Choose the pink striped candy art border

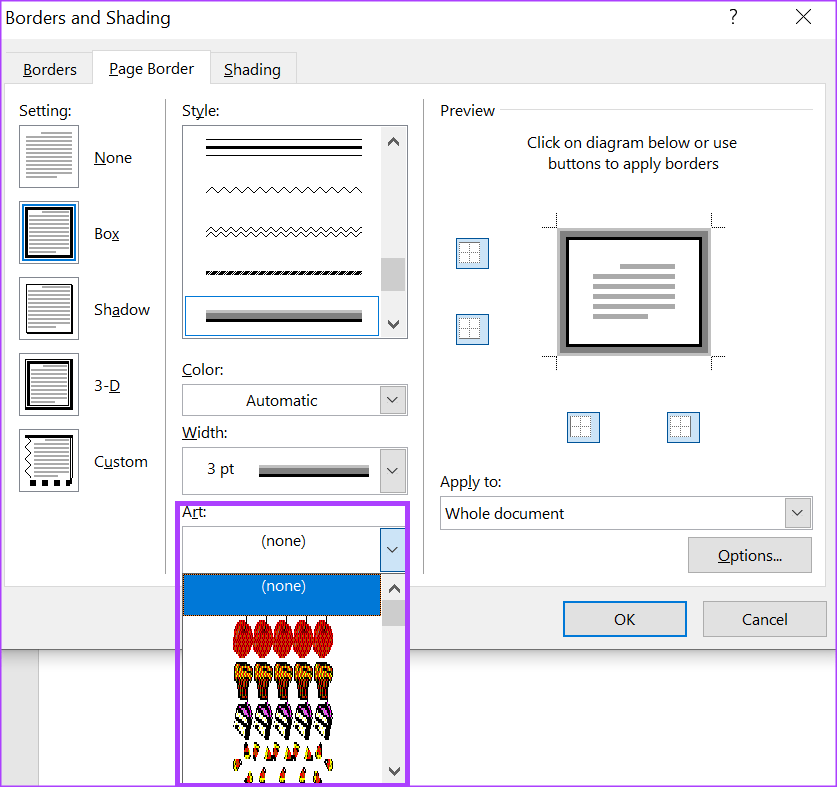tap(283, 721)
